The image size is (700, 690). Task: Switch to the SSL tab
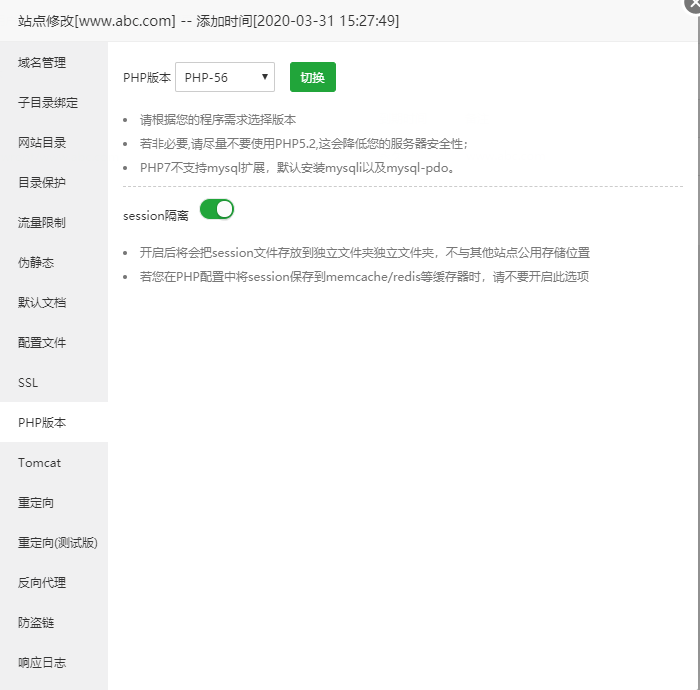54,382
